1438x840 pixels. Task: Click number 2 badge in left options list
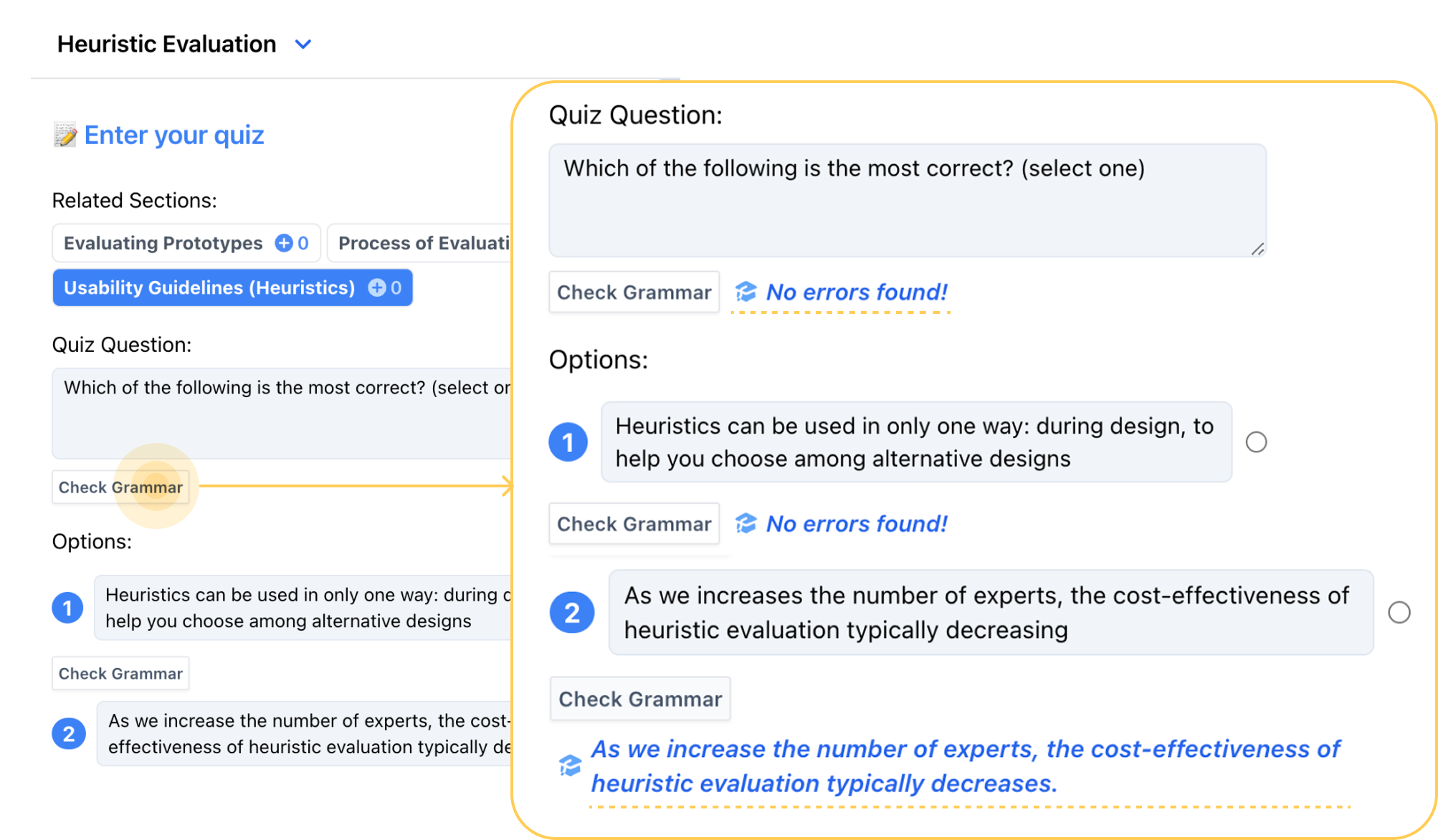69,733
